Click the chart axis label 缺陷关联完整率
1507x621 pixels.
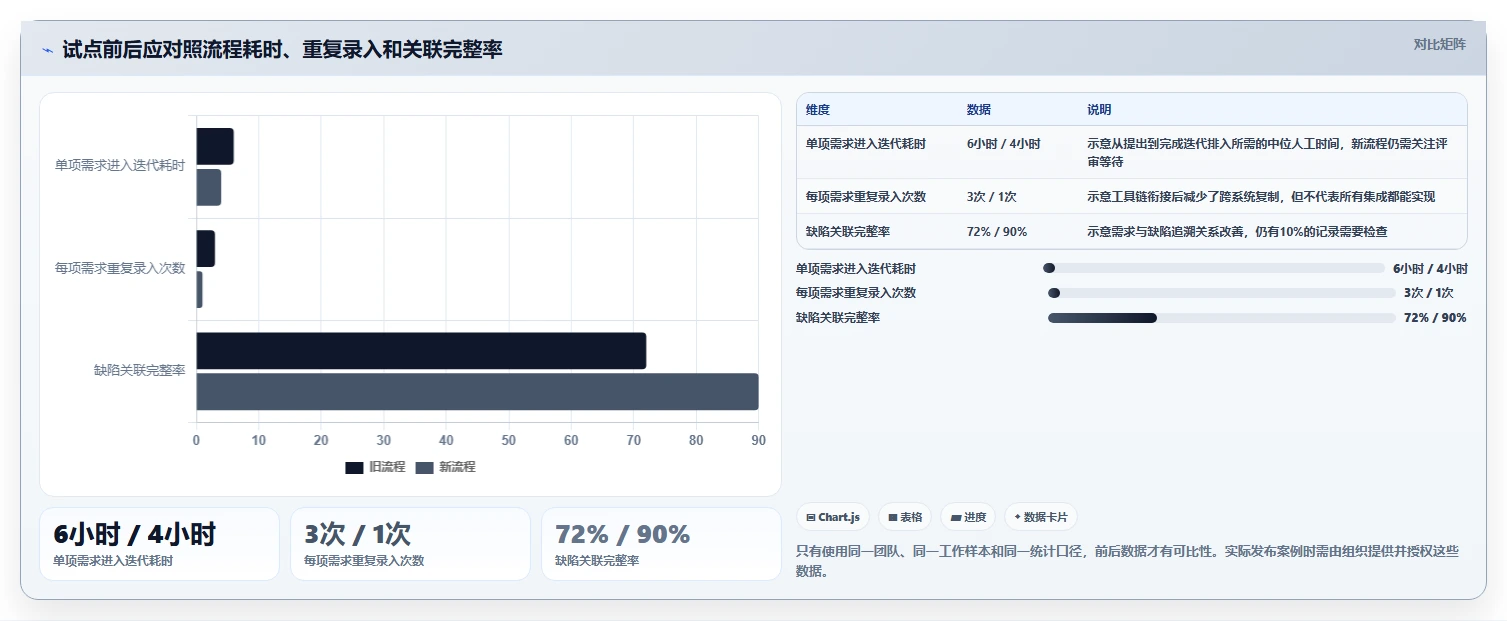(x=140, y=371)
